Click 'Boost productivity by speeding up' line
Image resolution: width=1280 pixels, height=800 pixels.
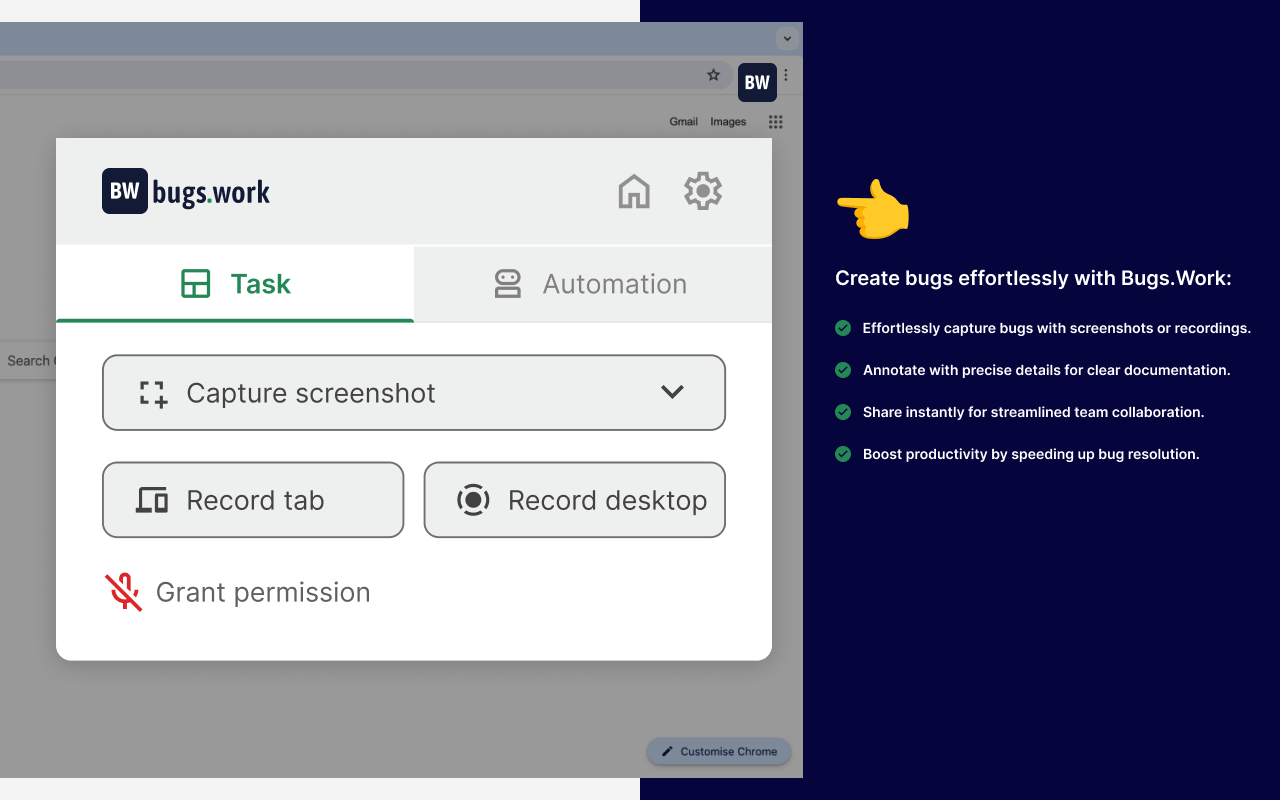point(1031,454)
